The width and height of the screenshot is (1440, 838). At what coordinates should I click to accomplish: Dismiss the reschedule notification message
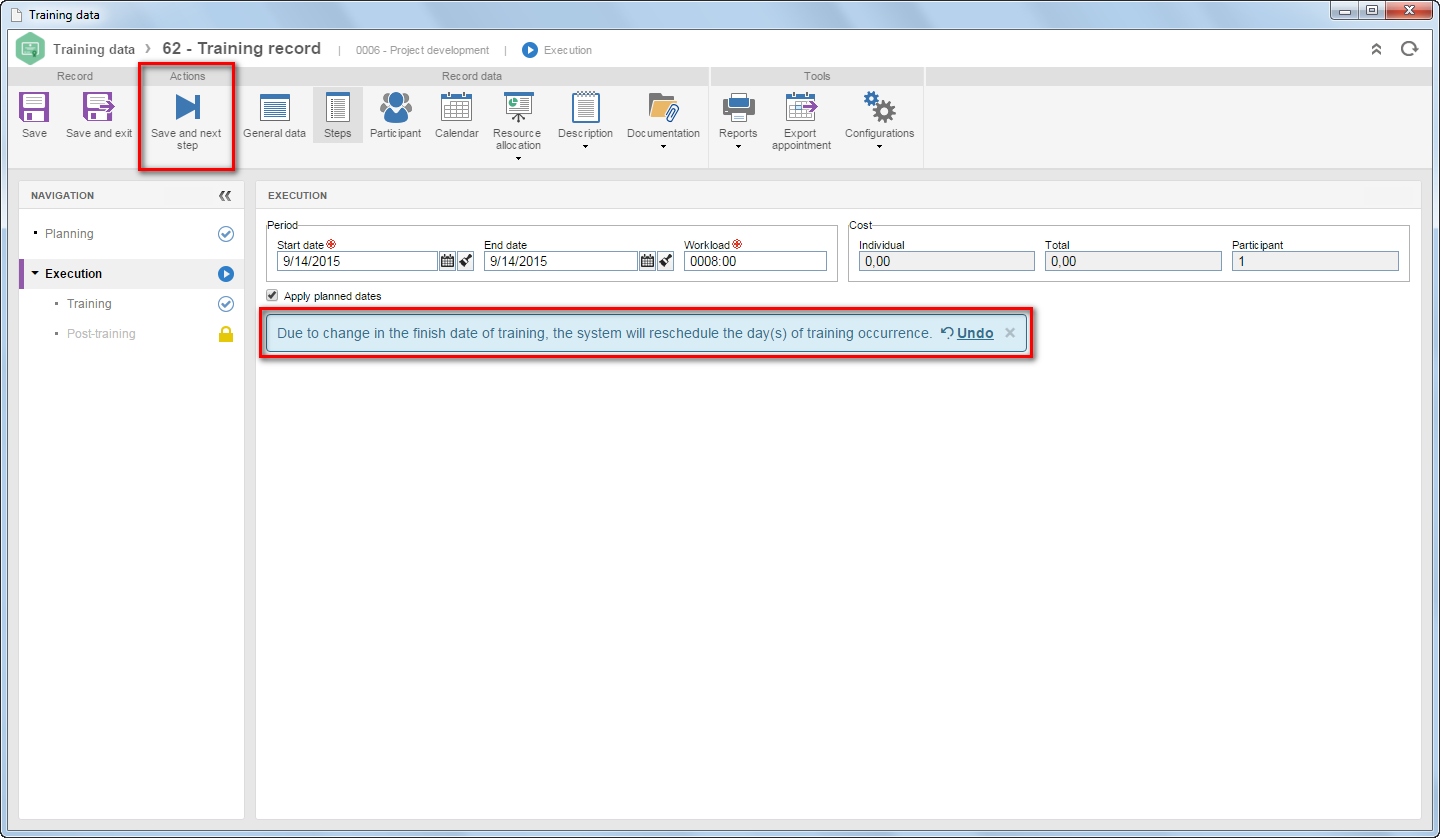1010,333
